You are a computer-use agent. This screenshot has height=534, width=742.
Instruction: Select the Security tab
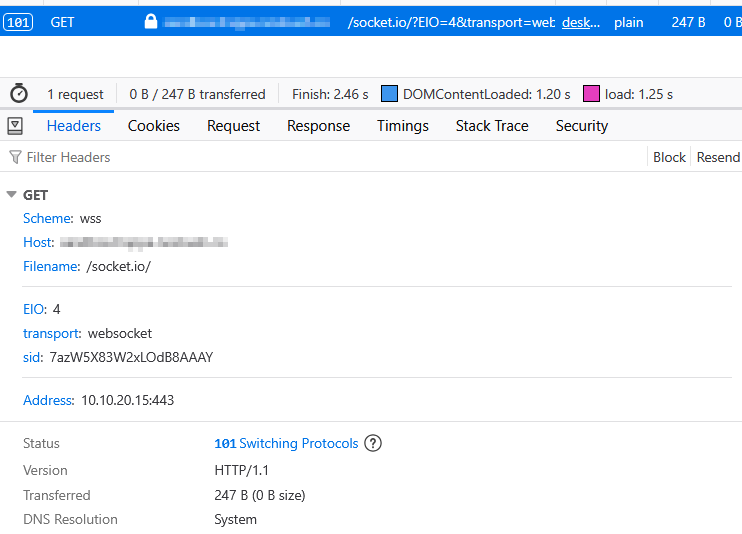[x=581, y=126]
